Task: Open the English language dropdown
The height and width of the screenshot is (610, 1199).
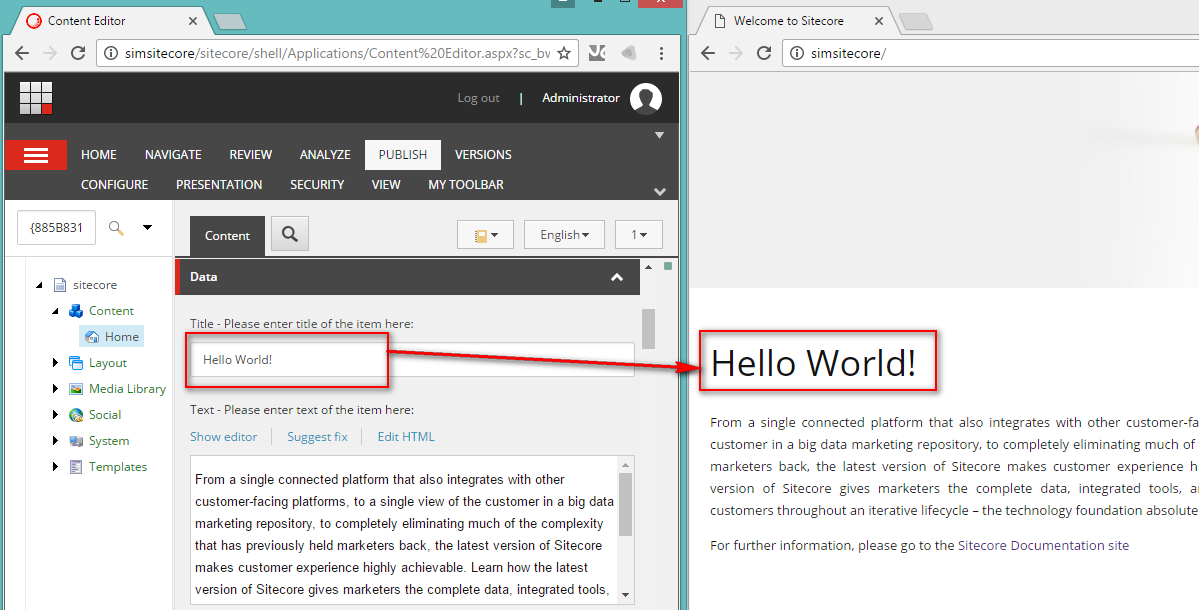Action: pos(564,235)
